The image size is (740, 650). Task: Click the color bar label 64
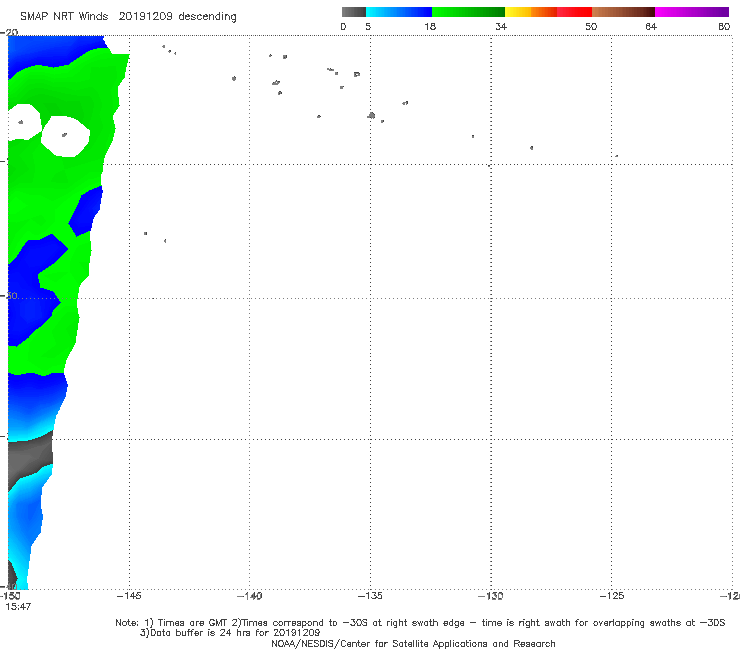coord(651,26)
